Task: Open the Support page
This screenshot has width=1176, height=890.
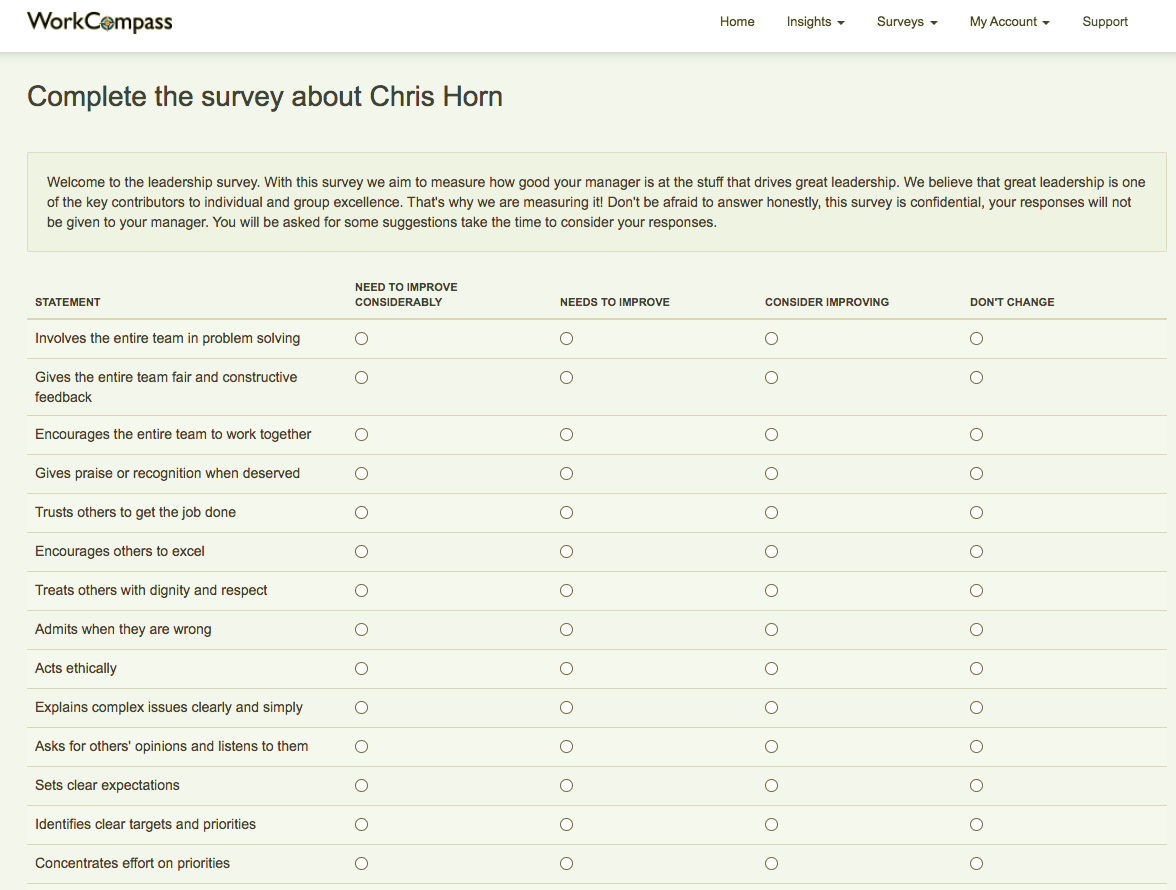Action: (1105, 21)
